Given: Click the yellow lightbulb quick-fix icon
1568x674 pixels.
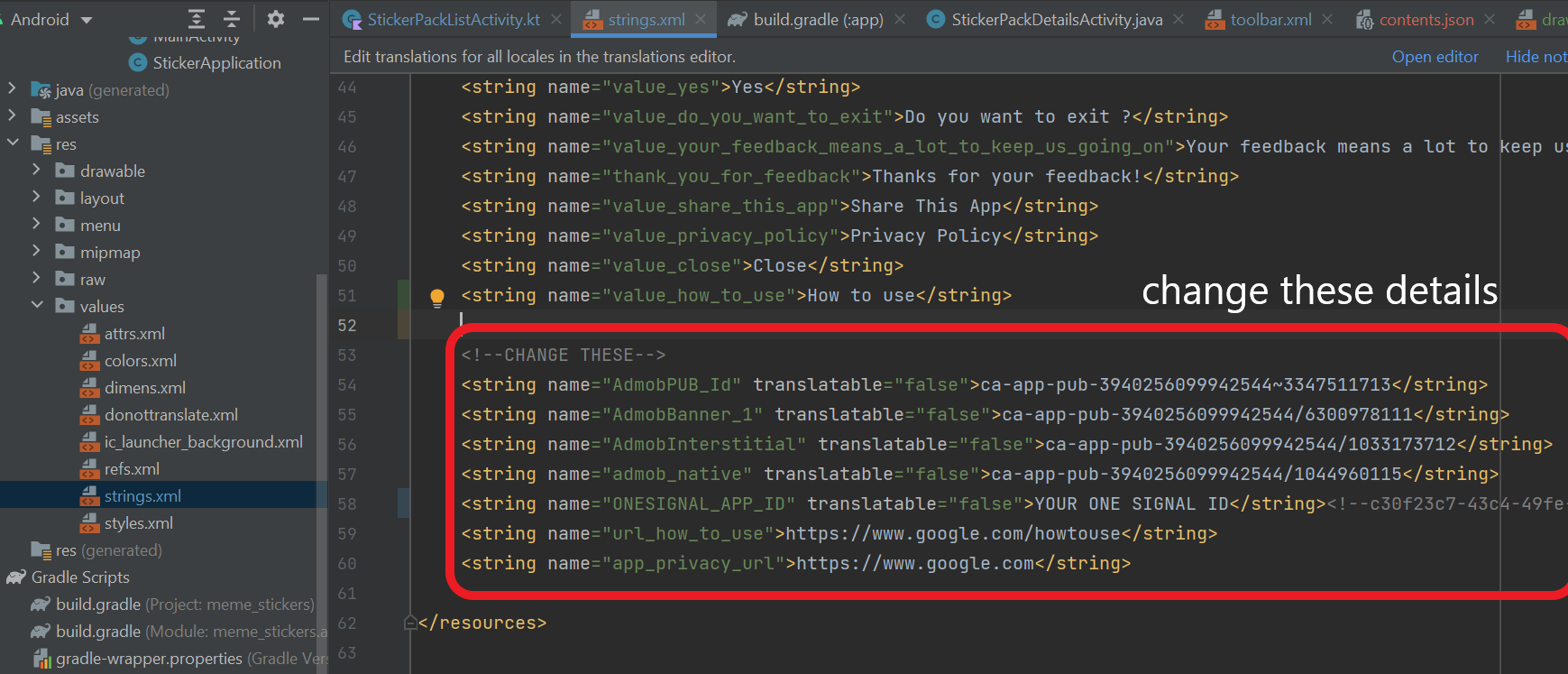Looking at the screenshot, I should coord(437,297).
